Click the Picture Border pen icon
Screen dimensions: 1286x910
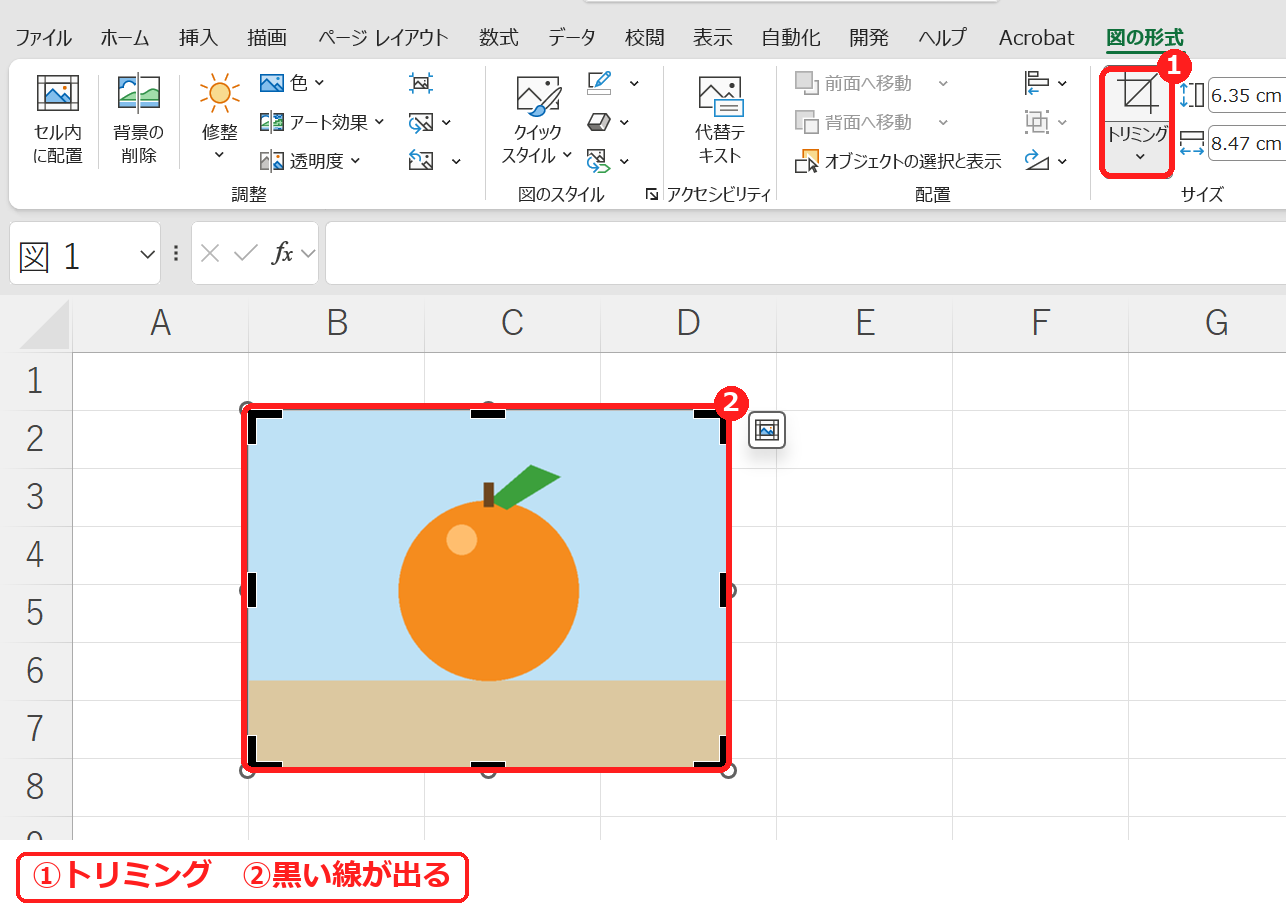(600, 83)
